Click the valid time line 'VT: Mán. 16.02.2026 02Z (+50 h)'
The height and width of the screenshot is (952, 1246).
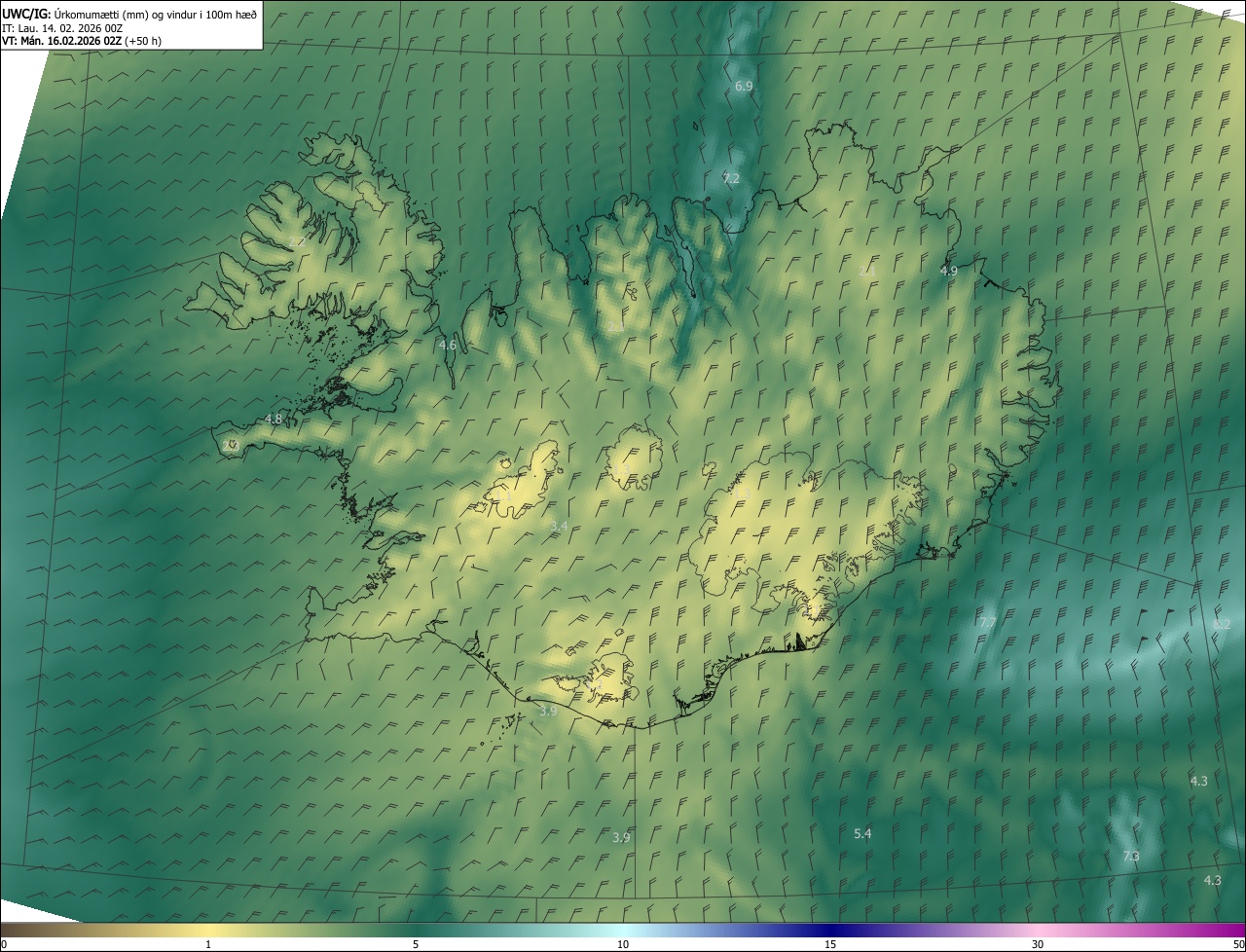click(82, 41)
